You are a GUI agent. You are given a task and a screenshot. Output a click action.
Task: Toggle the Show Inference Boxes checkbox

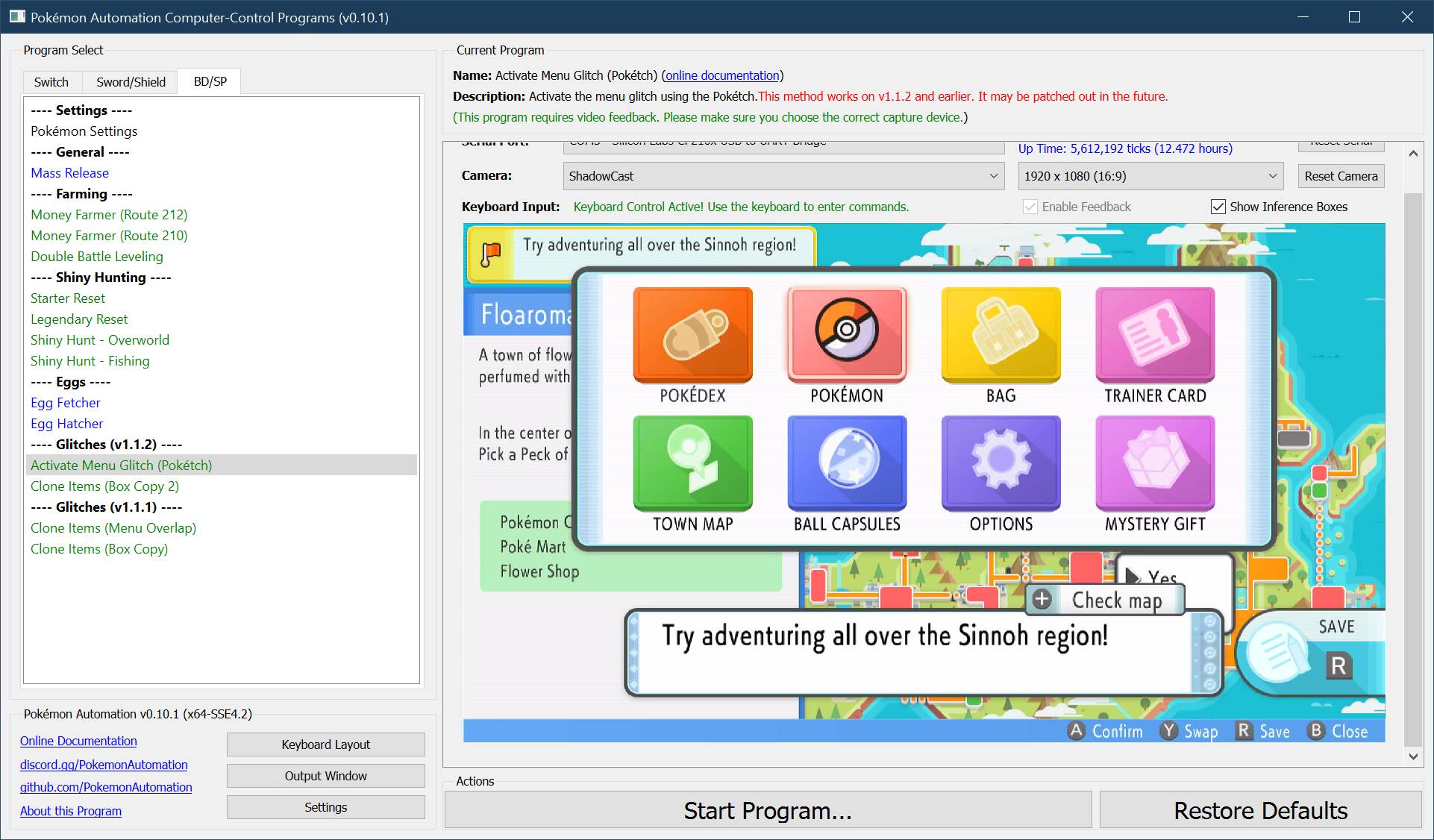point(1218,207)
